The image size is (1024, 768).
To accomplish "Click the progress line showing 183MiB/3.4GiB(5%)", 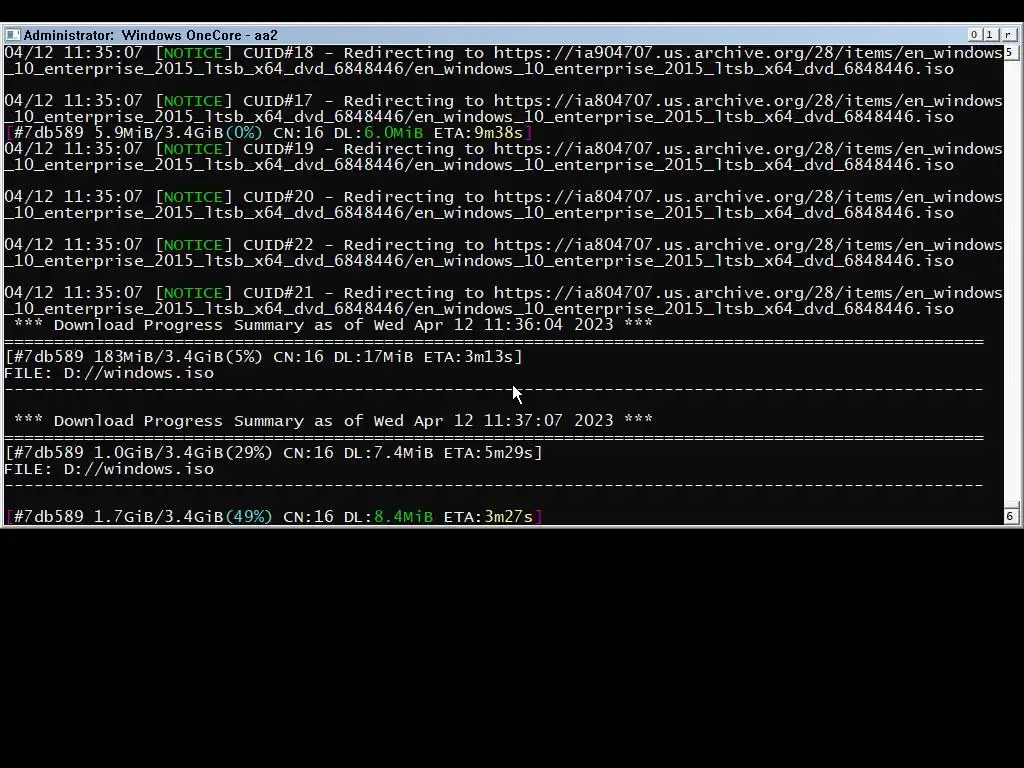I will [x=264, y=357].
